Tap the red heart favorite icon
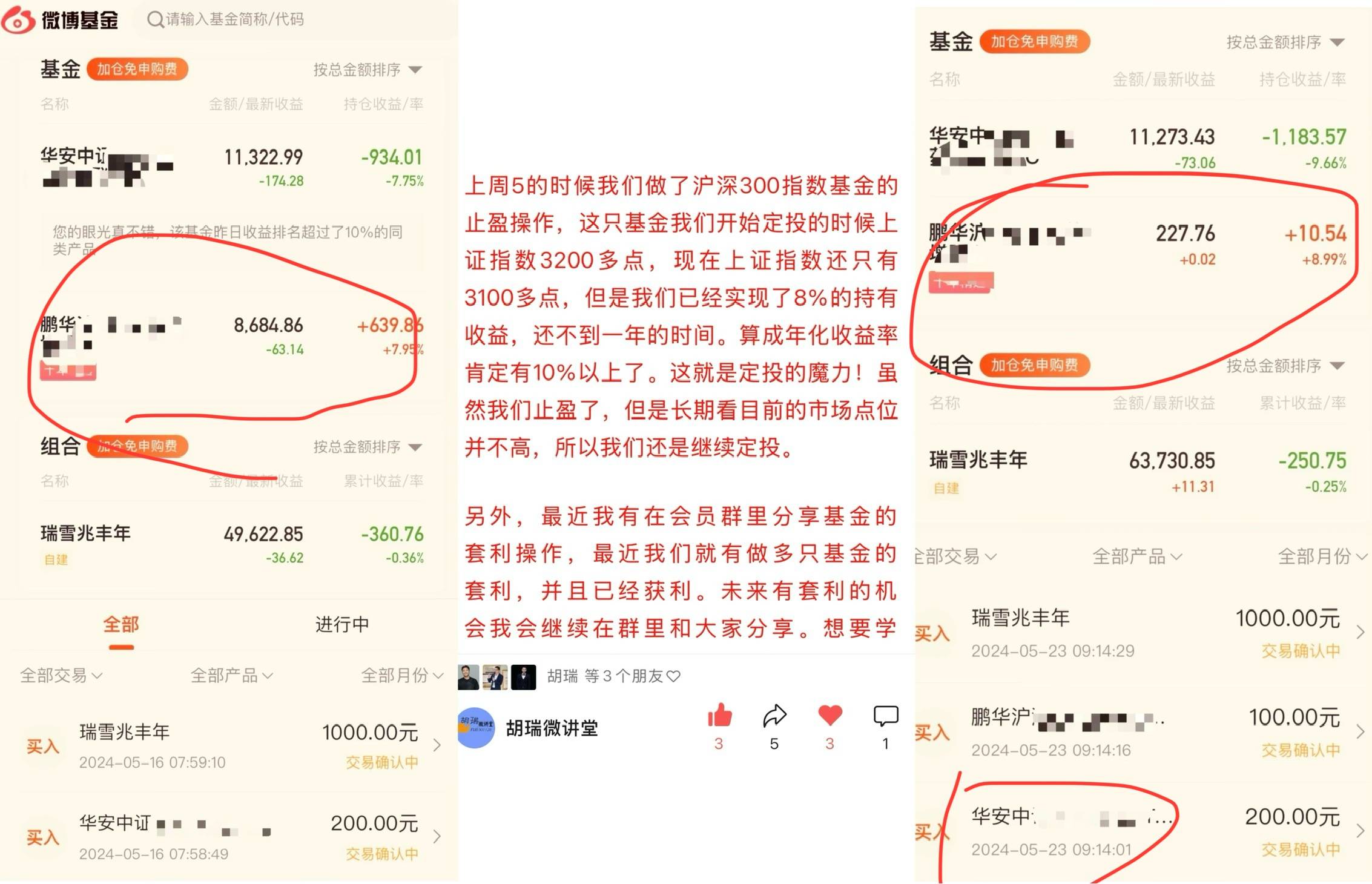 (829, 716)
